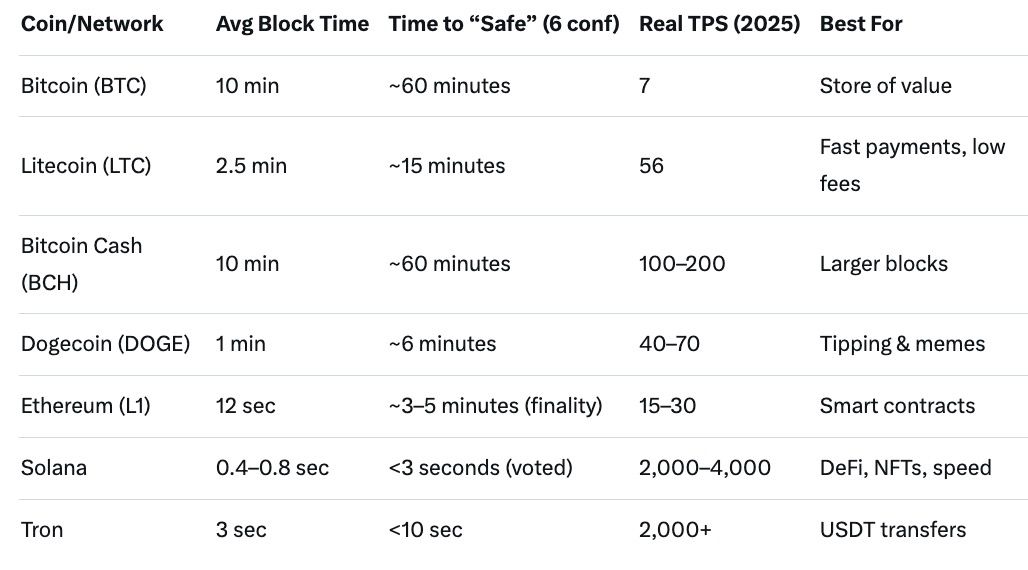
Task: Click the Avg Block Time header
Action: click(x=292, y=23)
